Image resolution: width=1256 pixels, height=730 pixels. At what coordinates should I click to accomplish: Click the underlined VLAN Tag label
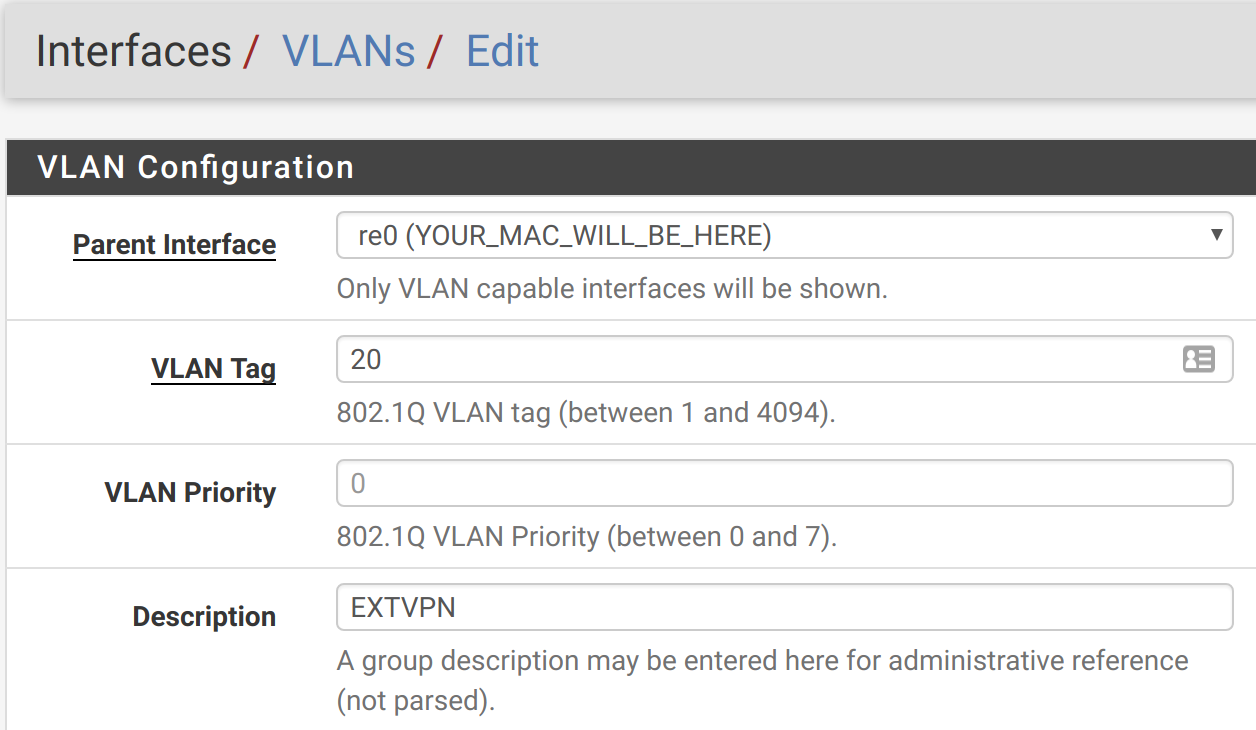213,368
